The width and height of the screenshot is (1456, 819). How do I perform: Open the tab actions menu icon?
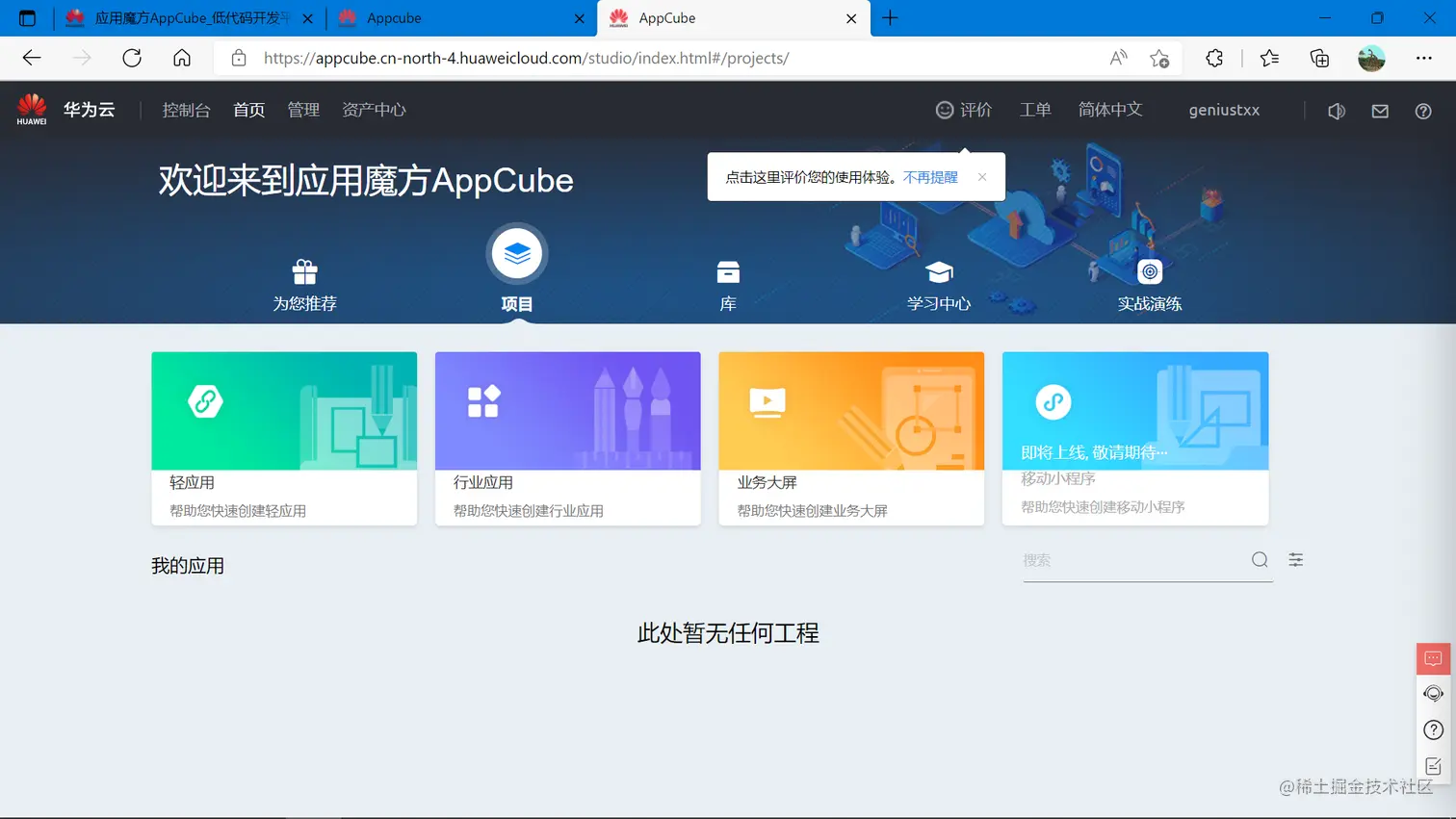(x=27, y=18)
